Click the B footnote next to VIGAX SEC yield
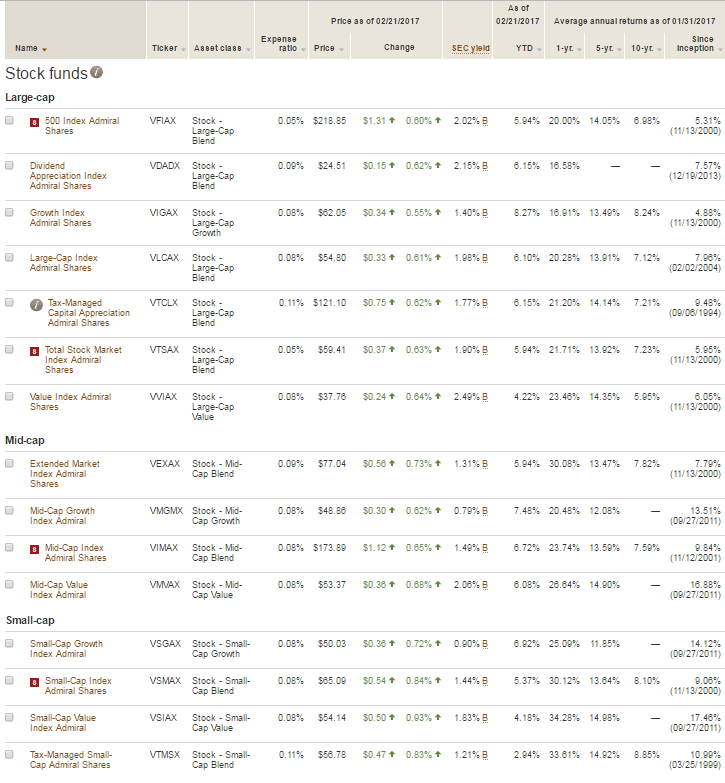The height and width of the screenshot is (783, 725). tap(485, 213)
